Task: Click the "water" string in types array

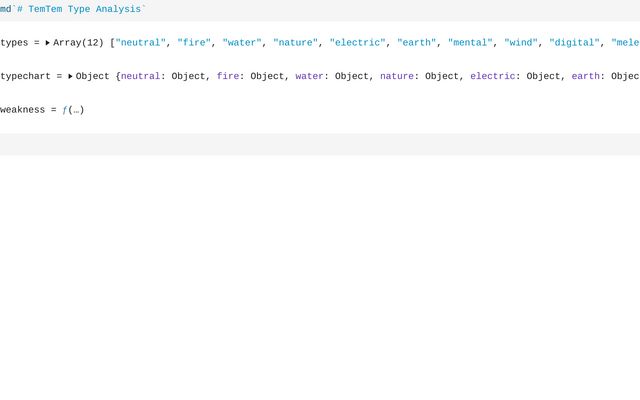Action: [x=242, y=43]
